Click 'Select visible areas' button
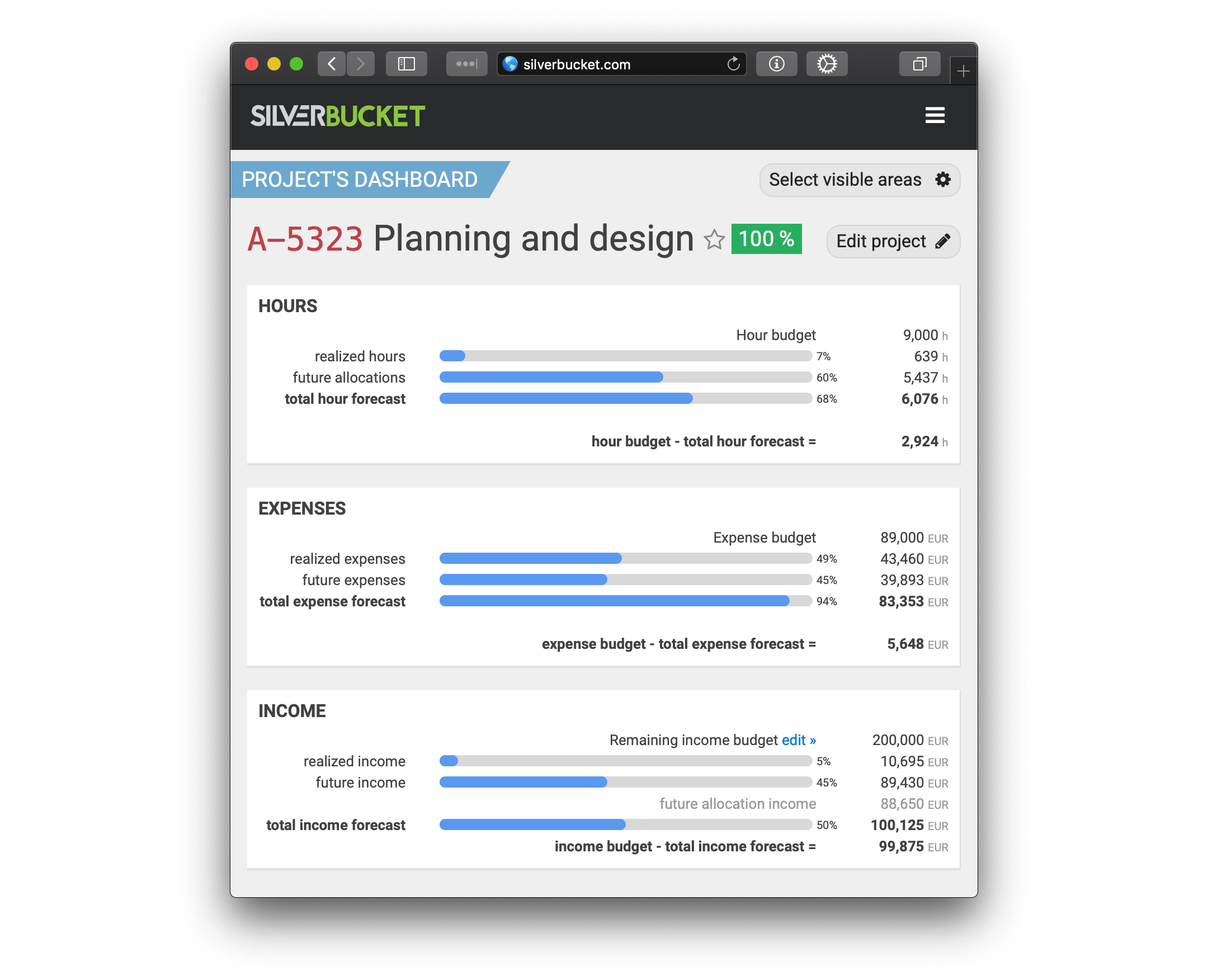This screenshot has height=980, width=1208. coord(858,181)
